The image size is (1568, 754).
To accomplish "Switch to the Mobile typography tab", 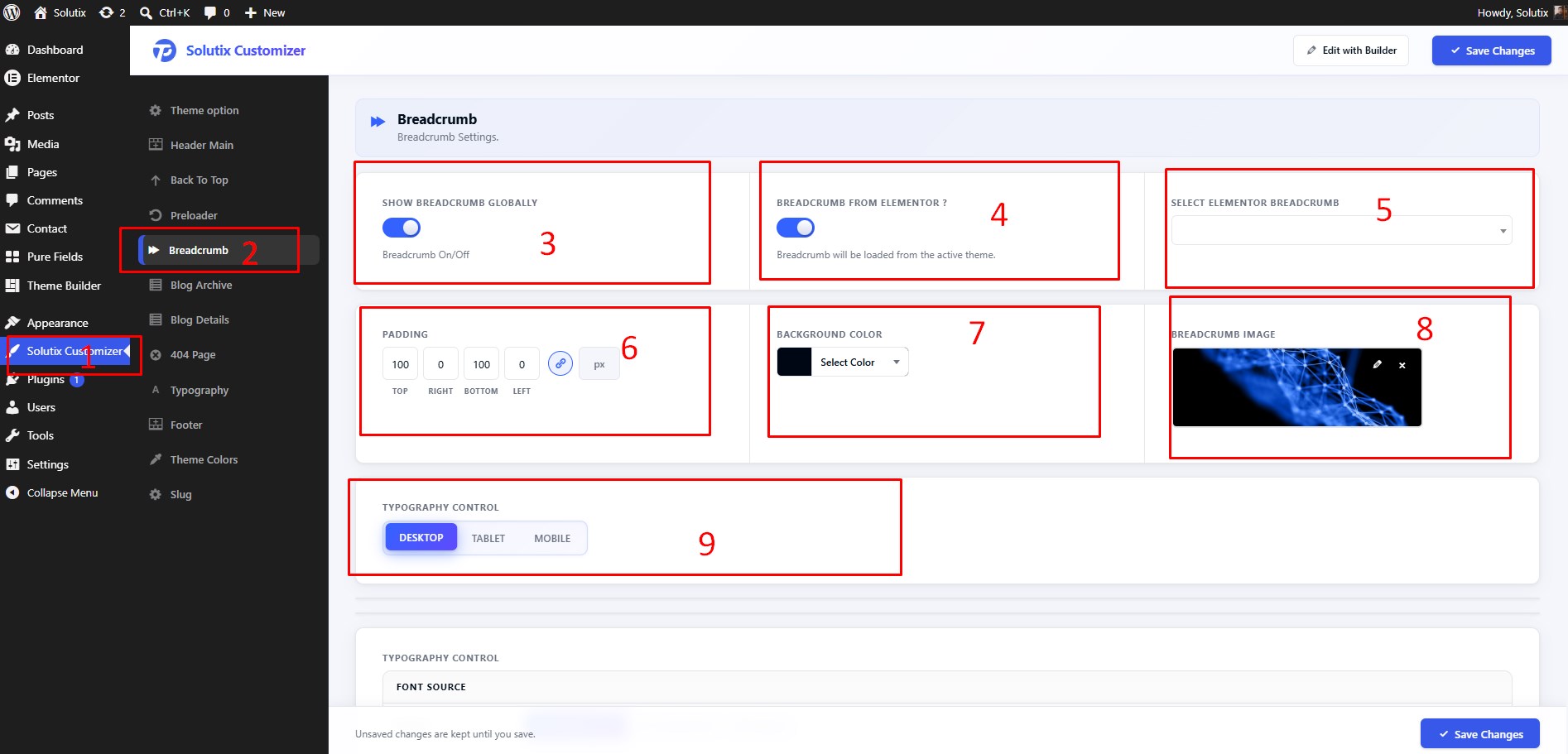I will pyautogui.click(x=552, y=538).
